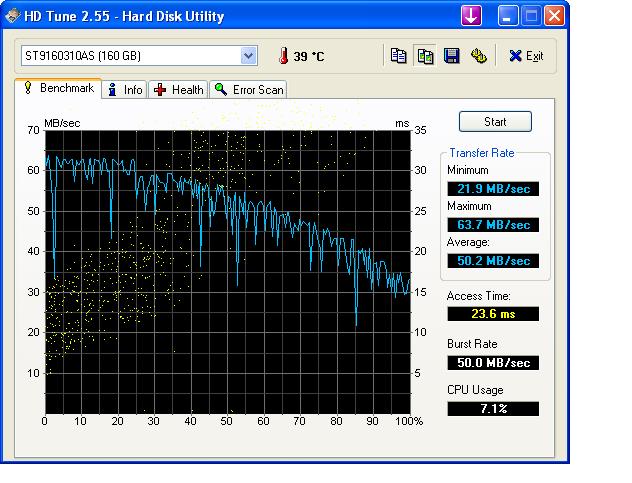Screen dimensions: 632x483
Task: Click the average value 50.2 MB/sec
Action: coord(493,261)
